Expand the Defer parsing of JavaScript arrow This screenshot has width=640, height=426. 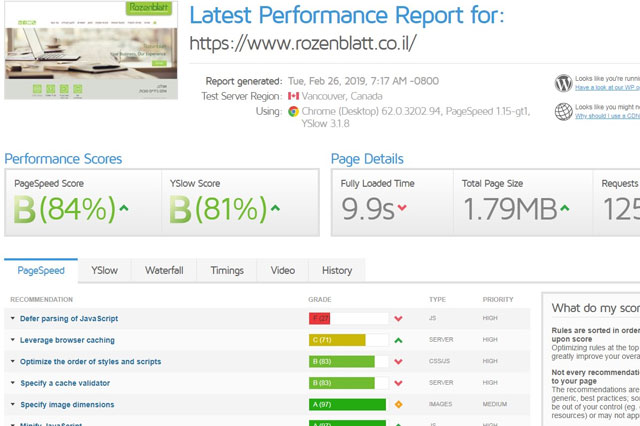pos(13,318)
